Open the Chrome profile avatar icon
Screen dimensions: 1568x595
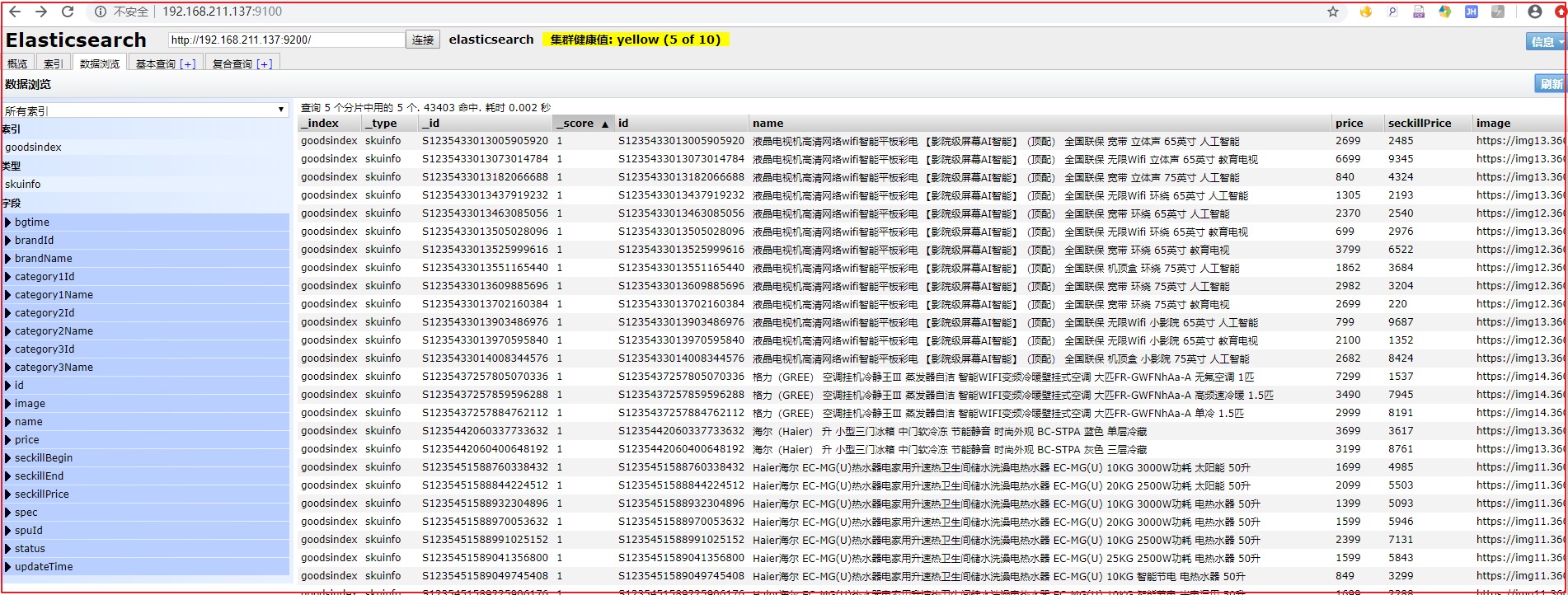[x=1535, y=12]
